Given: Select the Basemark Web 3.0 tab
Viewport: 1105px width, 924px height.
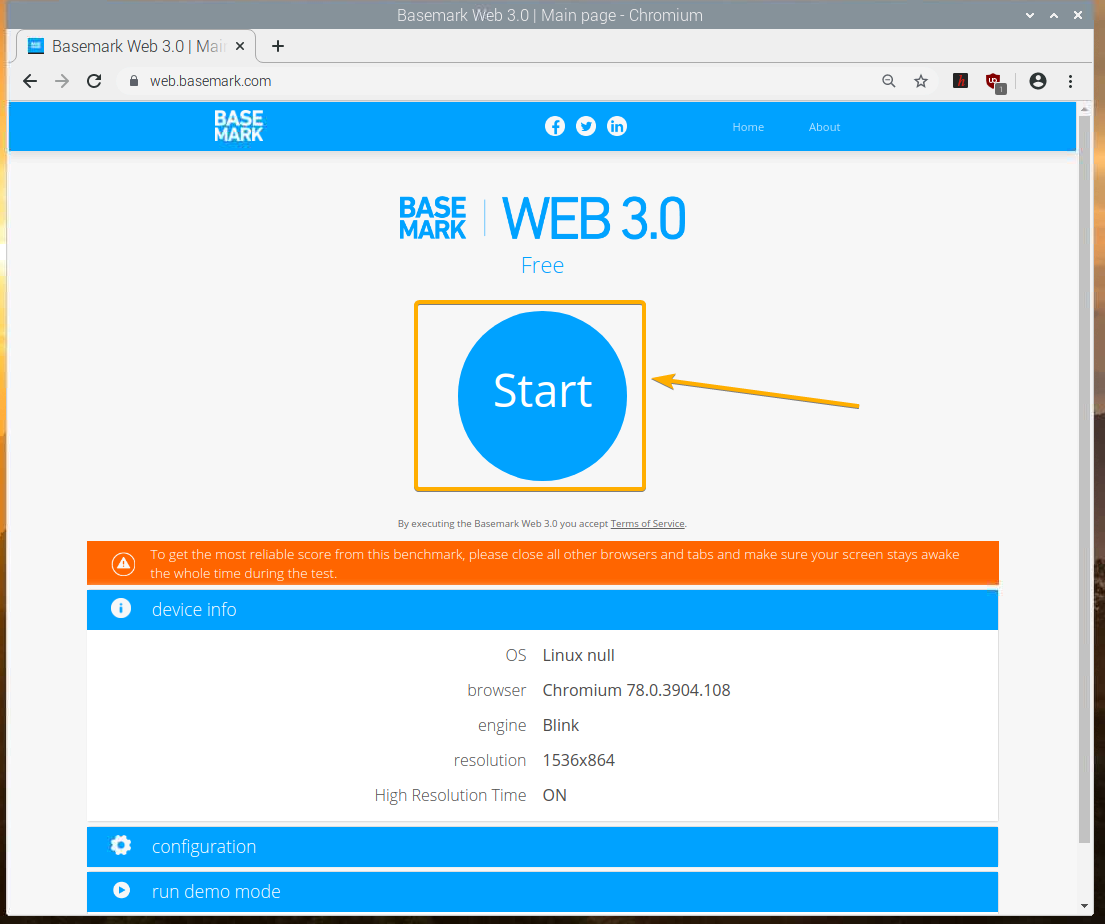Looking at the screenshot, I should [x=135, y=46].
